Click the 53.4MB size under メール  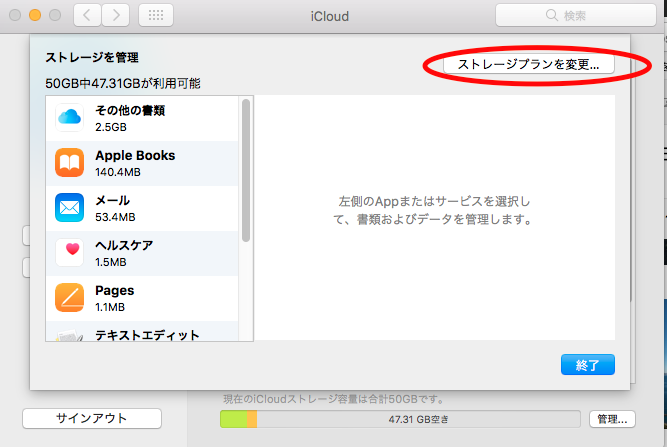coord(115,217)
